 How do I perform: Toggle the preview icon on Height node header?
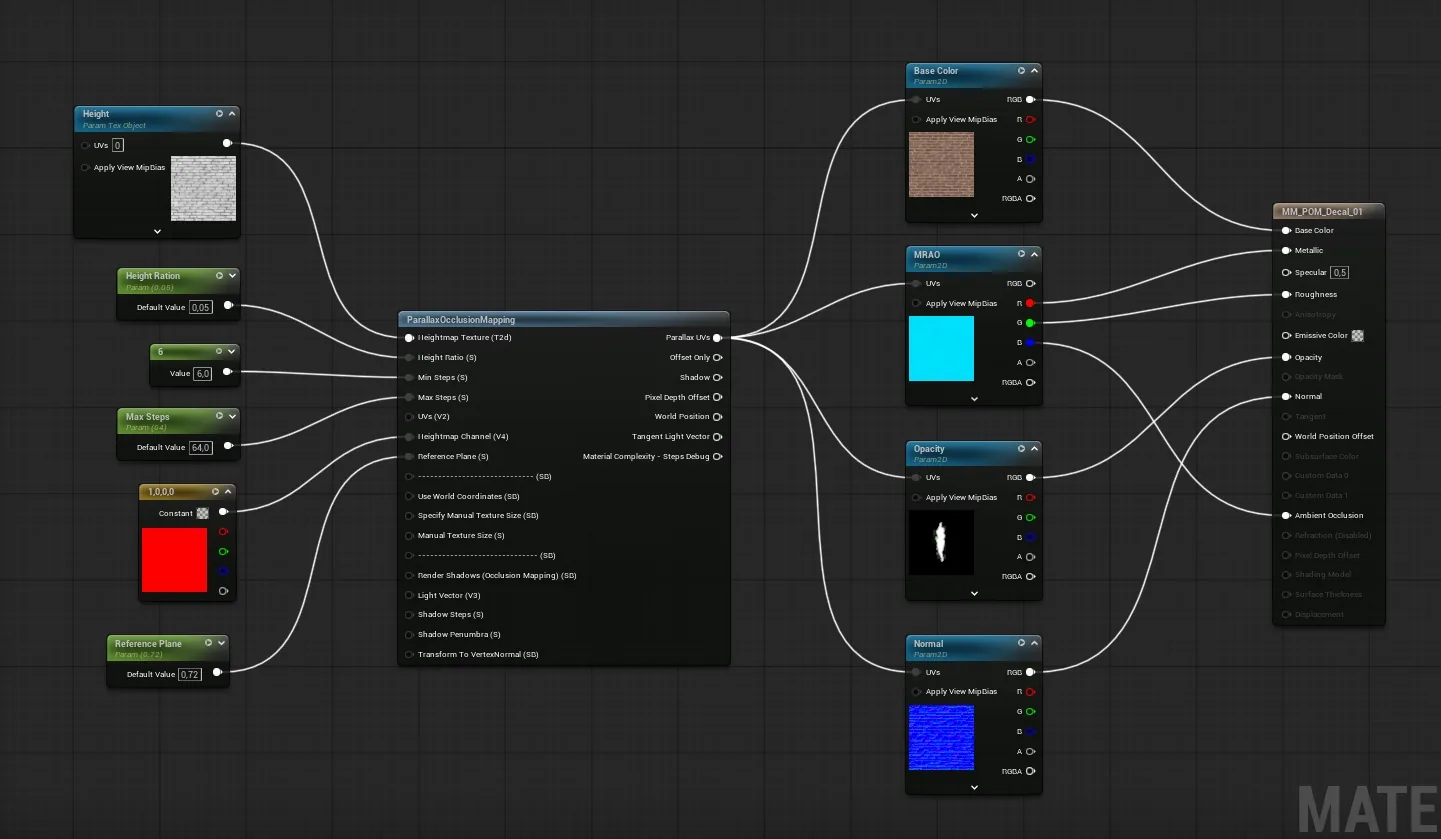(x=219, y=114)
